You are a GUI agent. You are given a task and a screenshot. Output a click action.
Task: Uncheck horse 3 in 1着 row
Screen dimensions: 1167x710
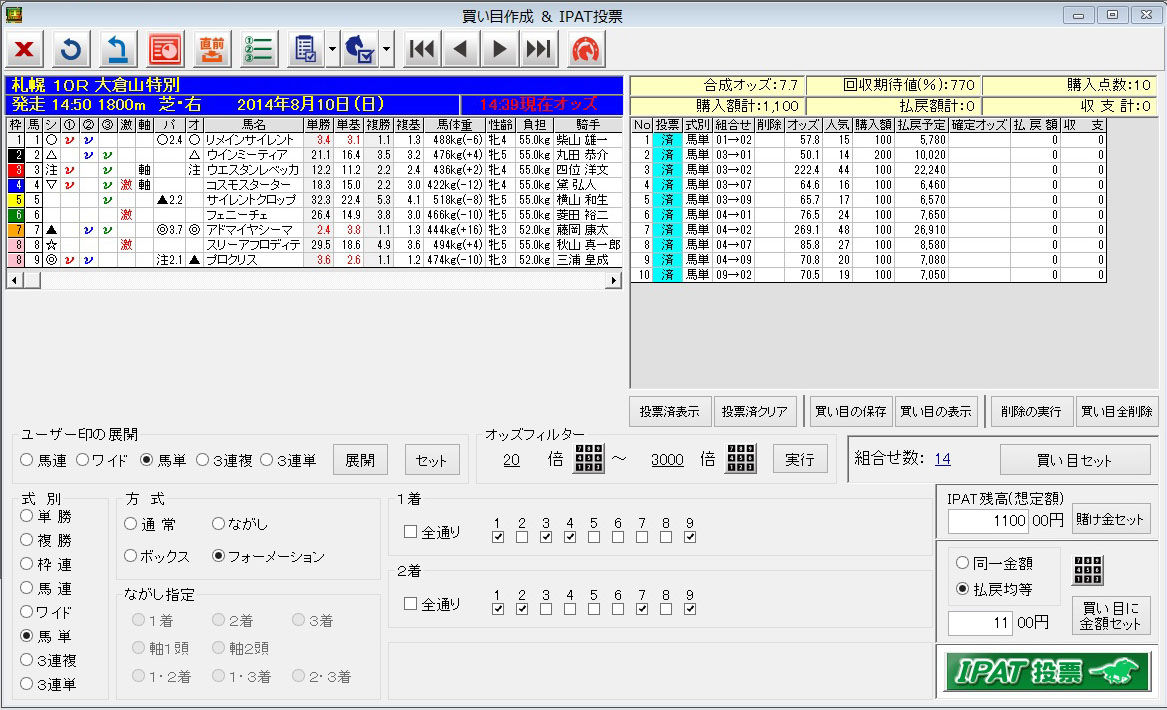click(x=546, y=537)
